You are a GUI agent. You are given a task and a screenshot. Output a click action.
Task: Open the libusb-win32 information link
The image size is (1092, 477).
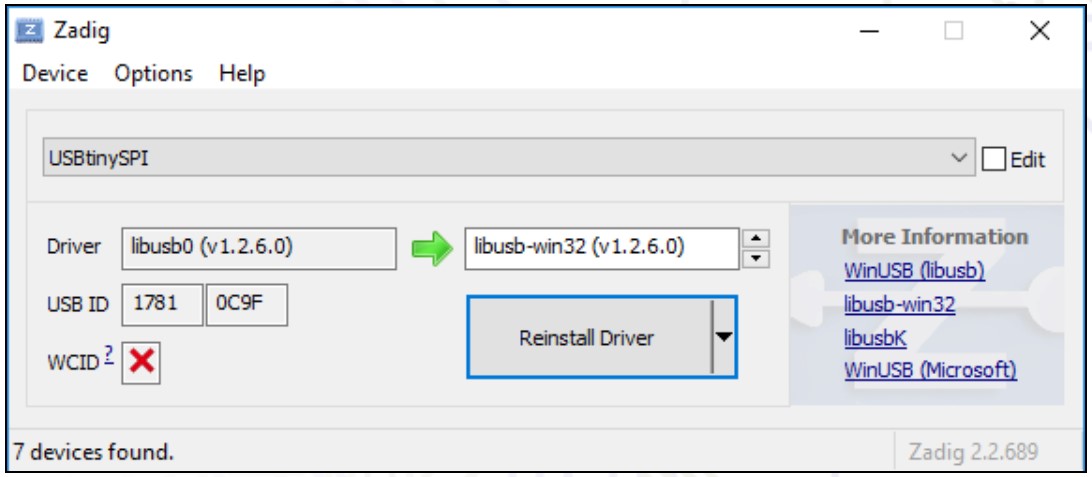(899, 305)
